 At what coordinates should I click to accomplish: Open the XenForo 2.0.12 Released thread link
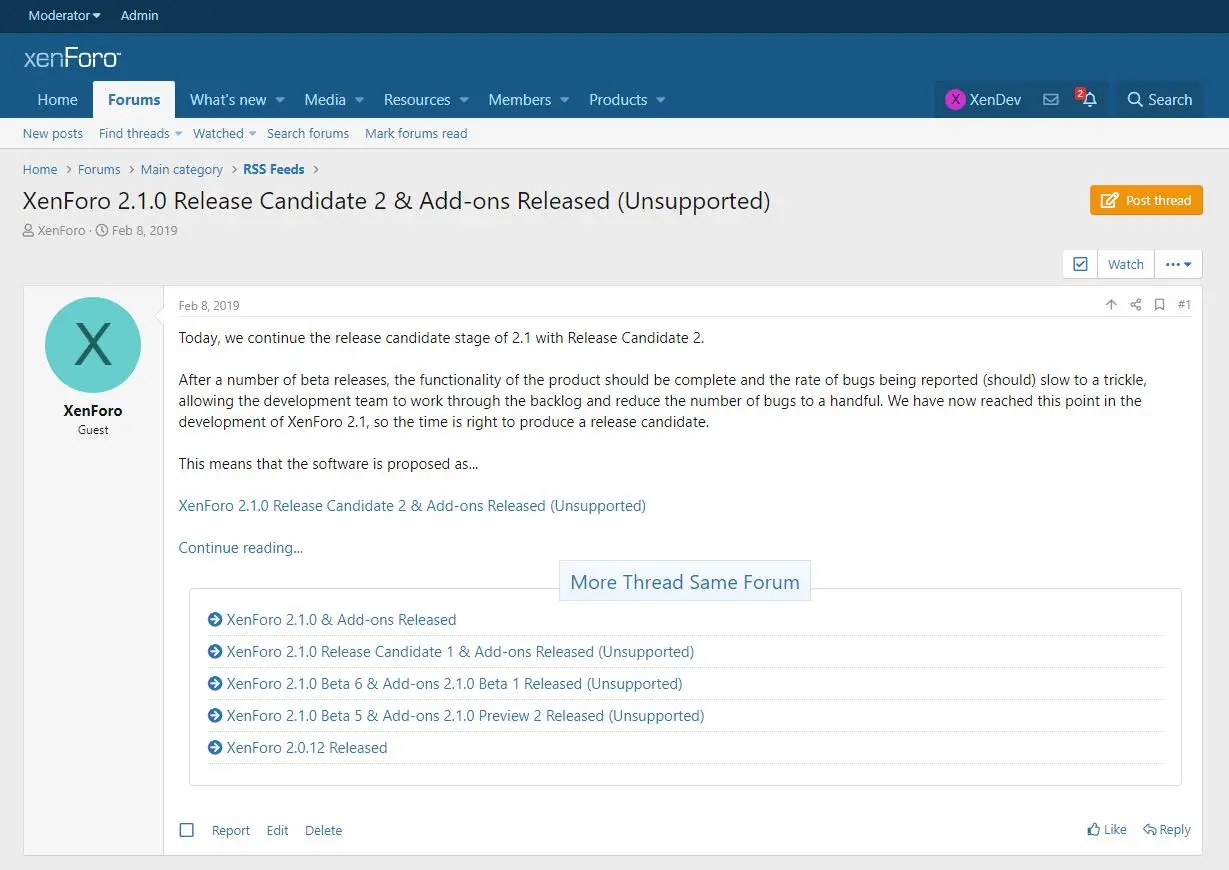click(306, 748)
